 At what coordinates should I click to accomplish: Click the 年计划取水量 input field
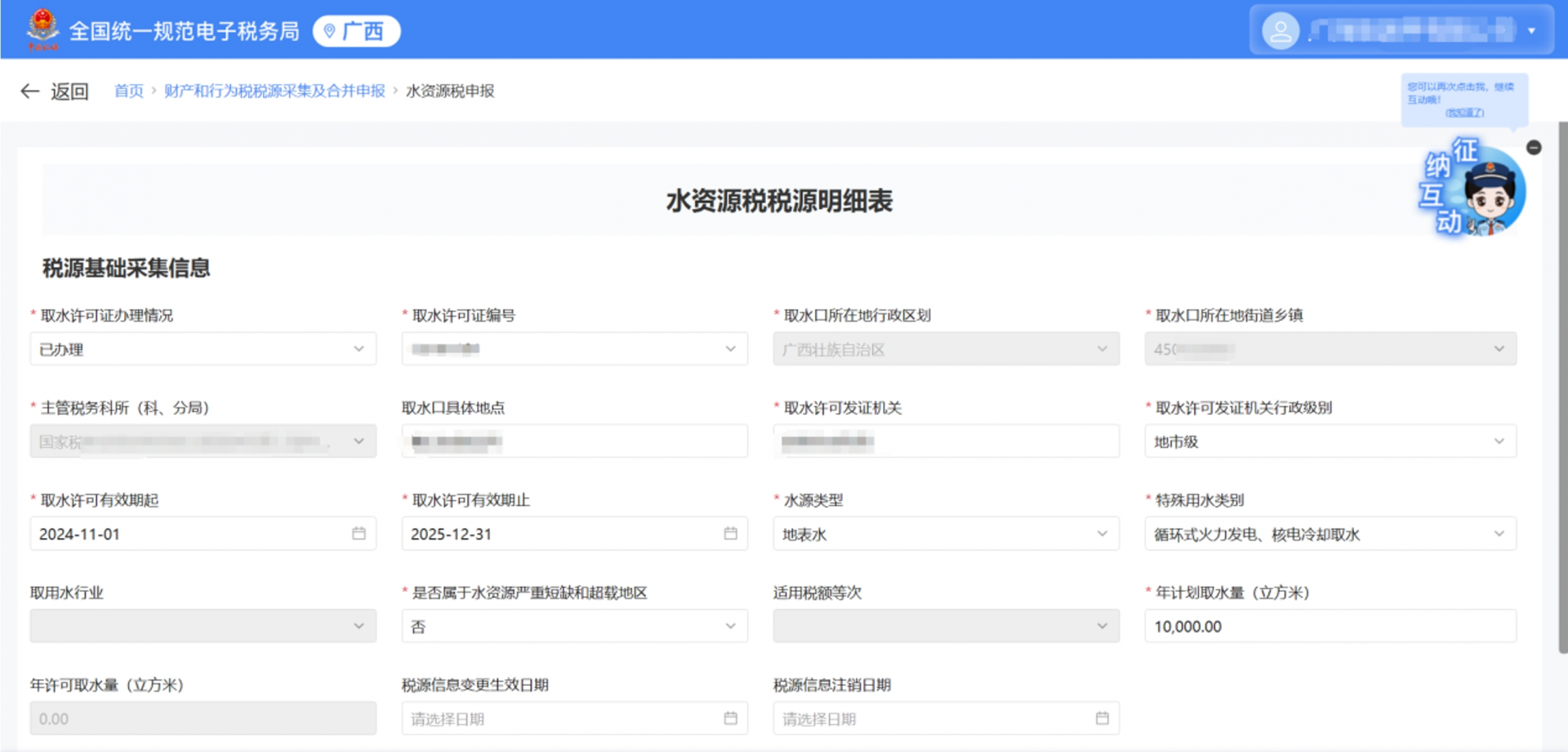coord(1330,626)
